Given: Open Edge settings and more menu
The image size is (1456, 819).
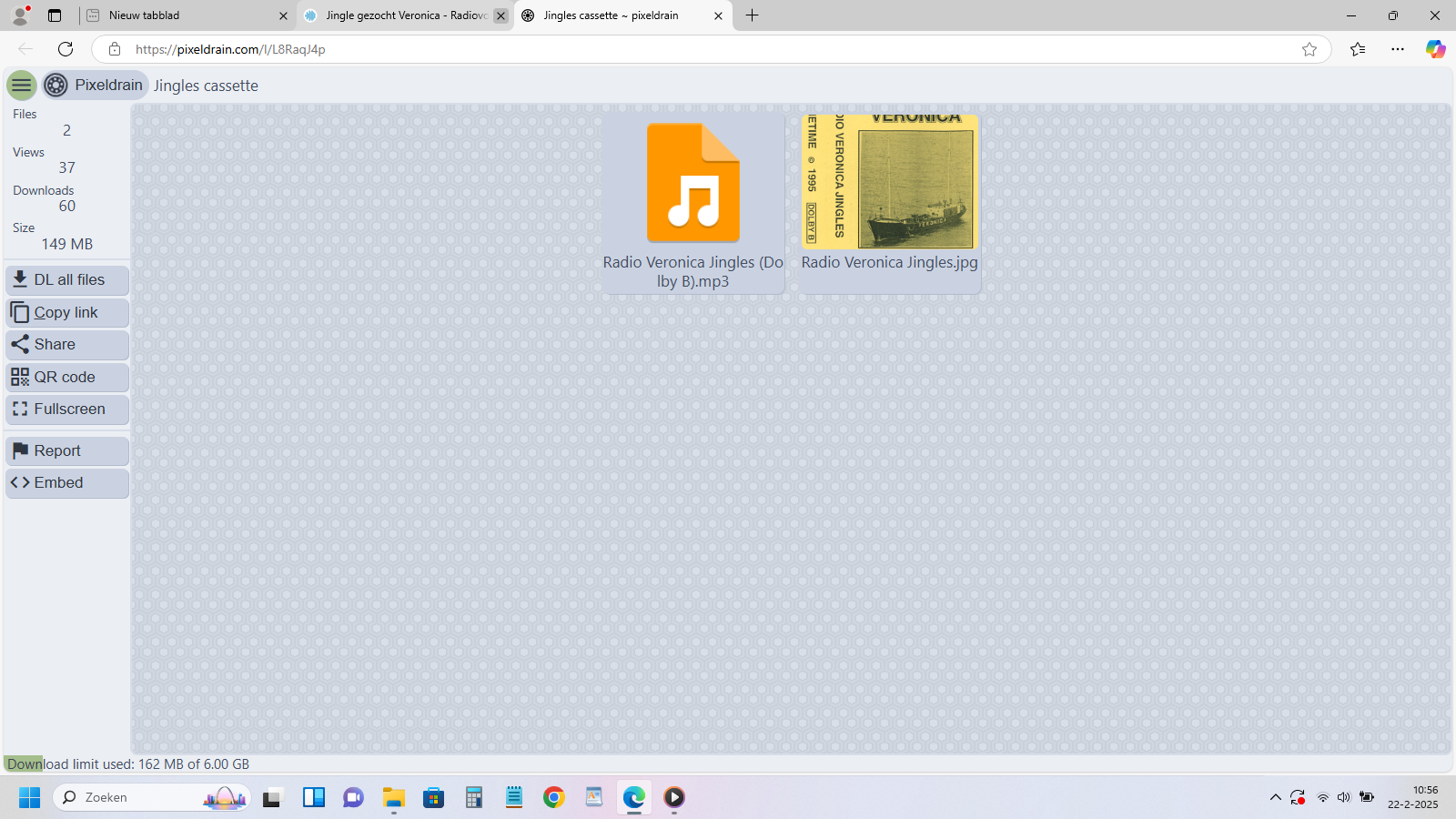Looking at the screenshot, I should tap(1397, 49).
